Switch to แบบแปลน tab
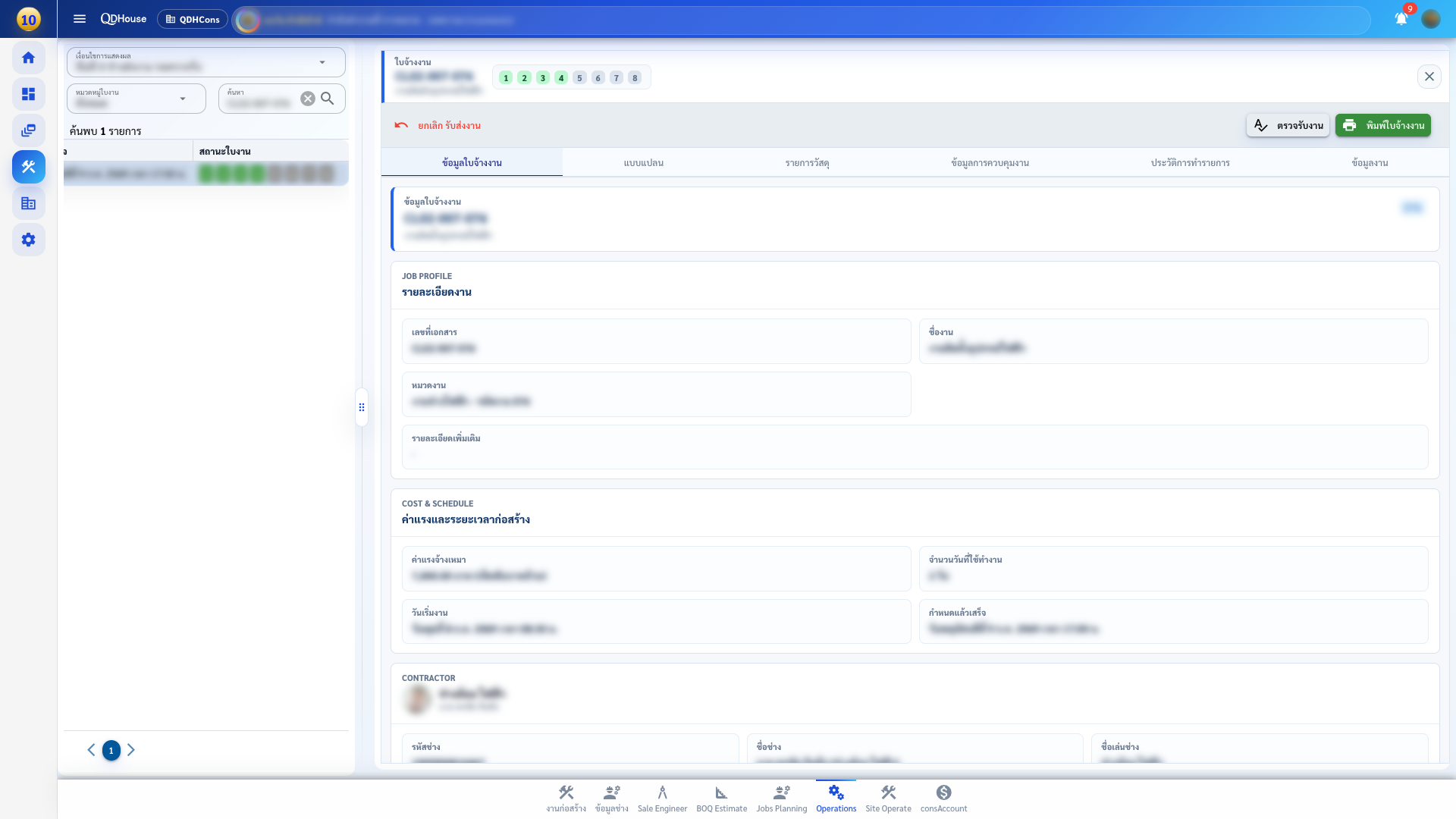The image size is (1456, 819). click(644, 162)
